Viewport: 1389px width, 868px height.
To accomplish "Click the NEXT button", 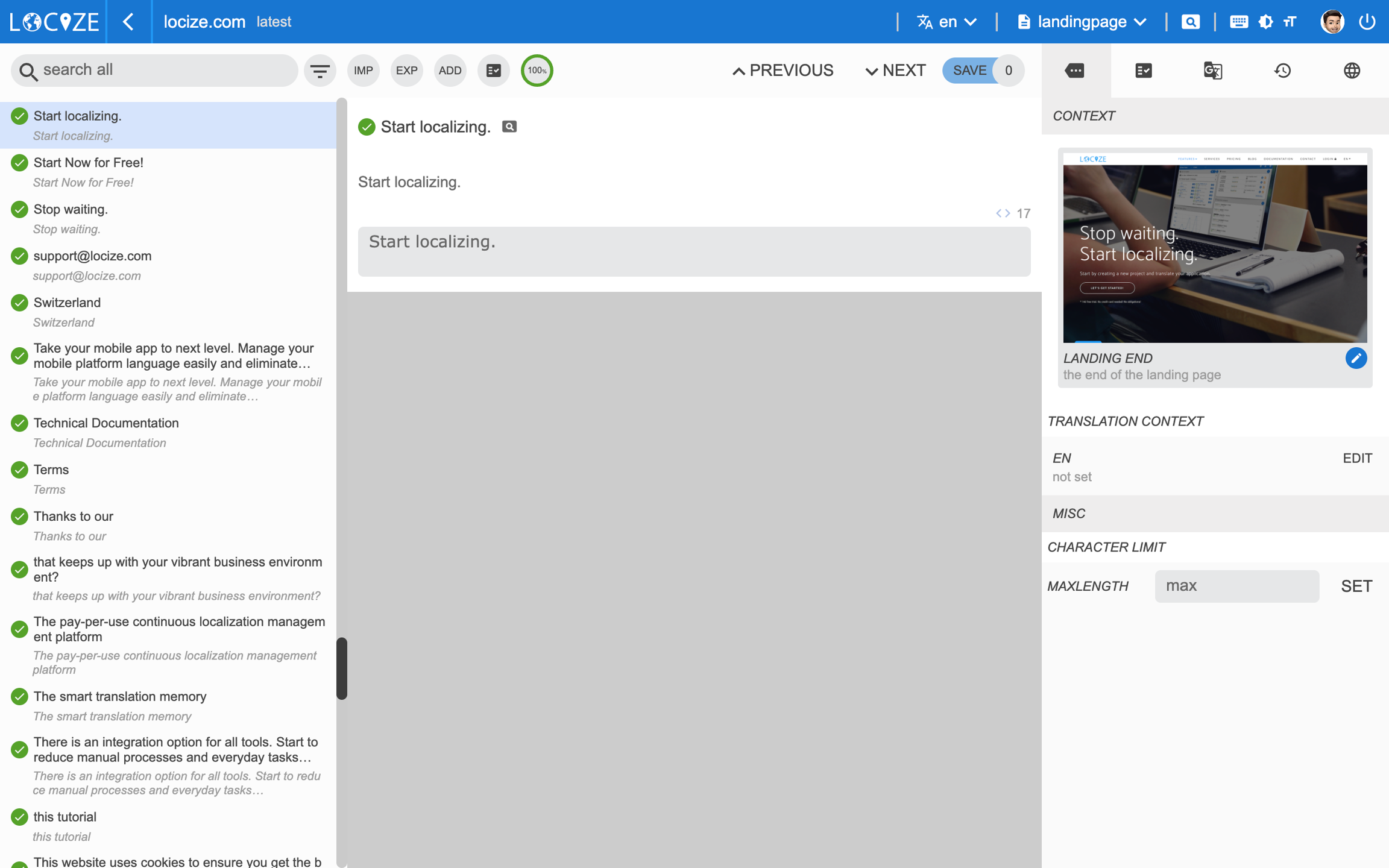I will (x=895, y=71).
